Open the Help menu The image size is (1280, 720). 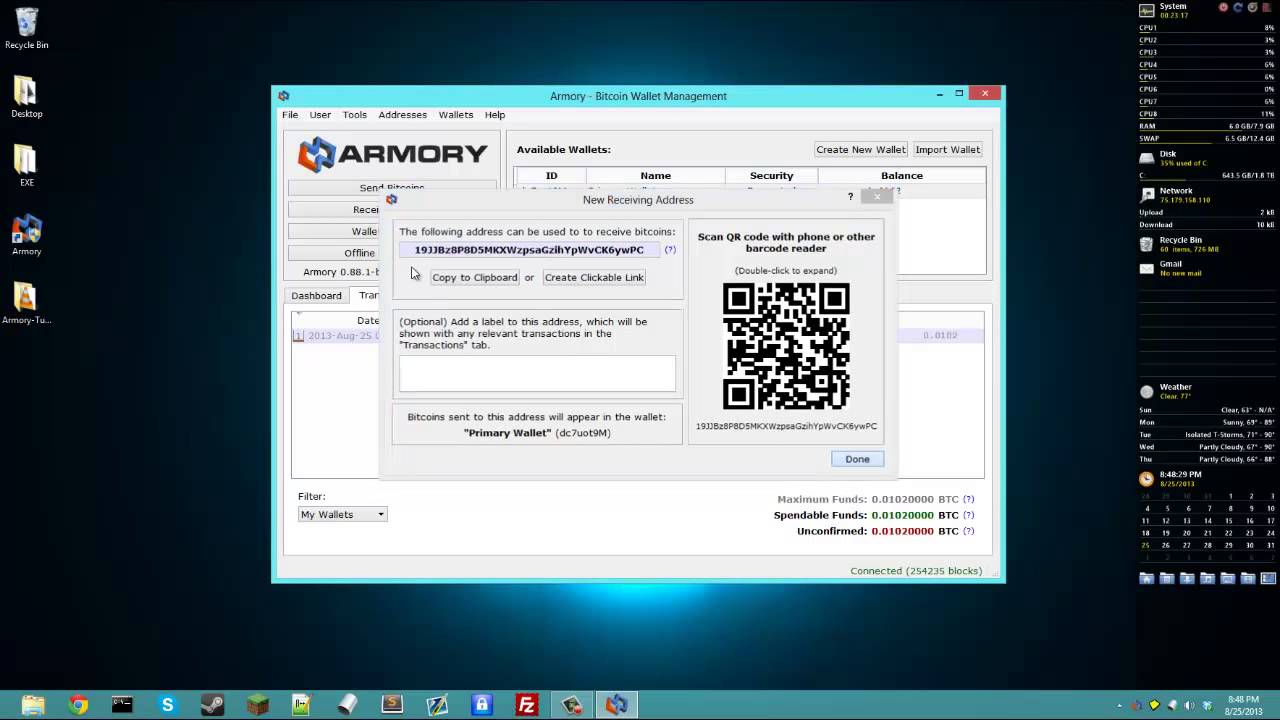click(x=495, y=115)
